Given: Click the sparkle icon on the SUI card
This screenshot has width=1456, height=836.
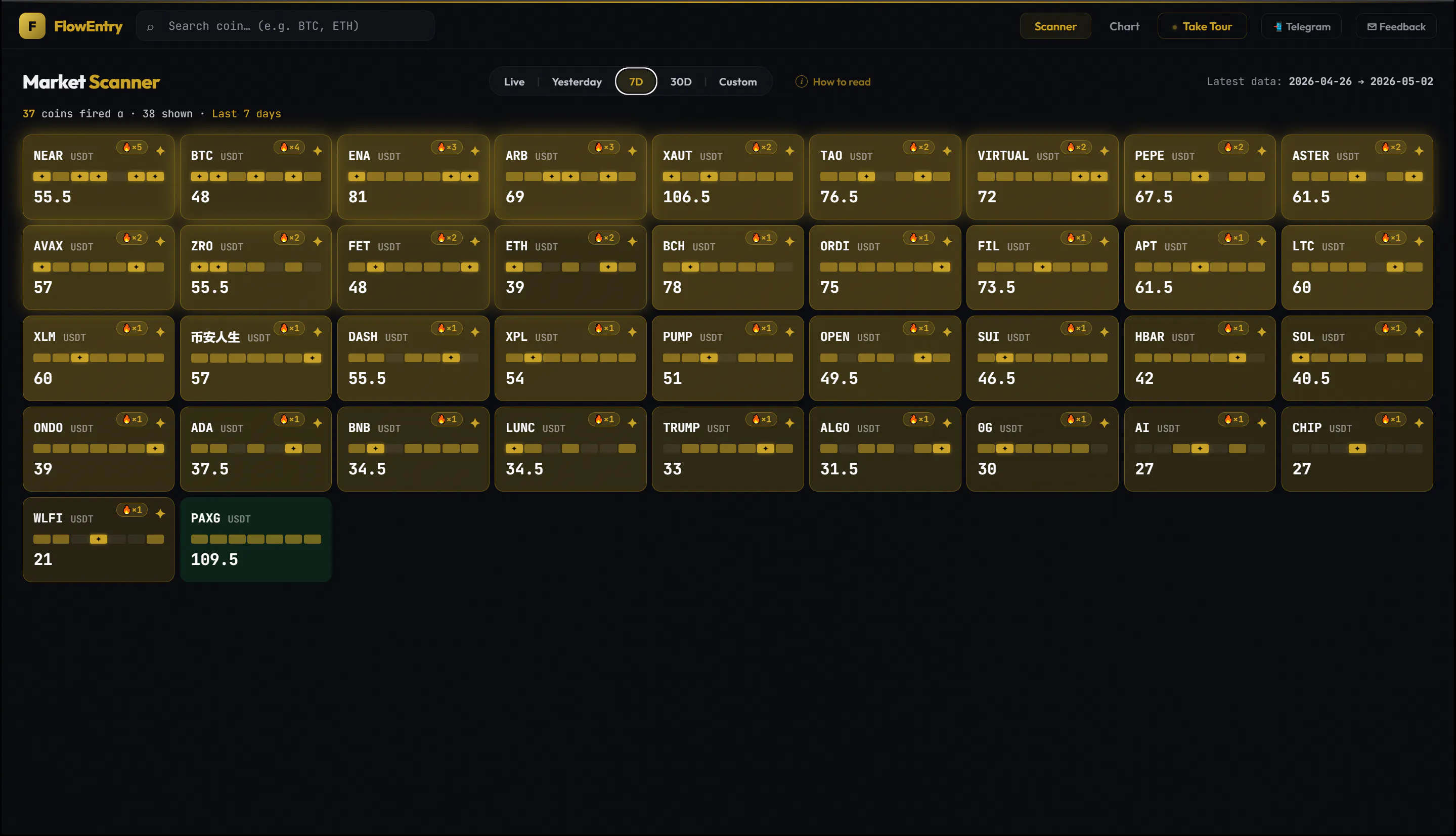Looking at the screenshot, I should 1105,332.
